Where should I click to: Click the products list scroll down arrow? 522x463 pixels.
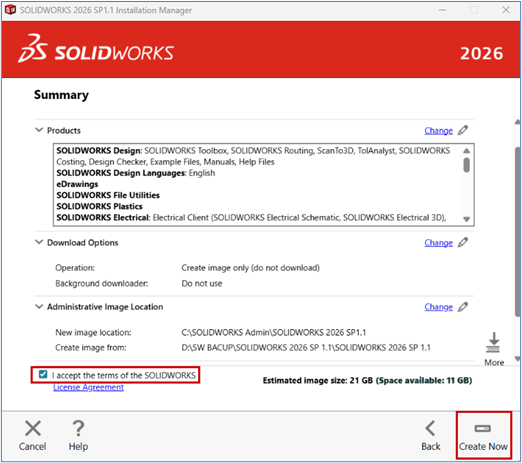pos(467,219)
